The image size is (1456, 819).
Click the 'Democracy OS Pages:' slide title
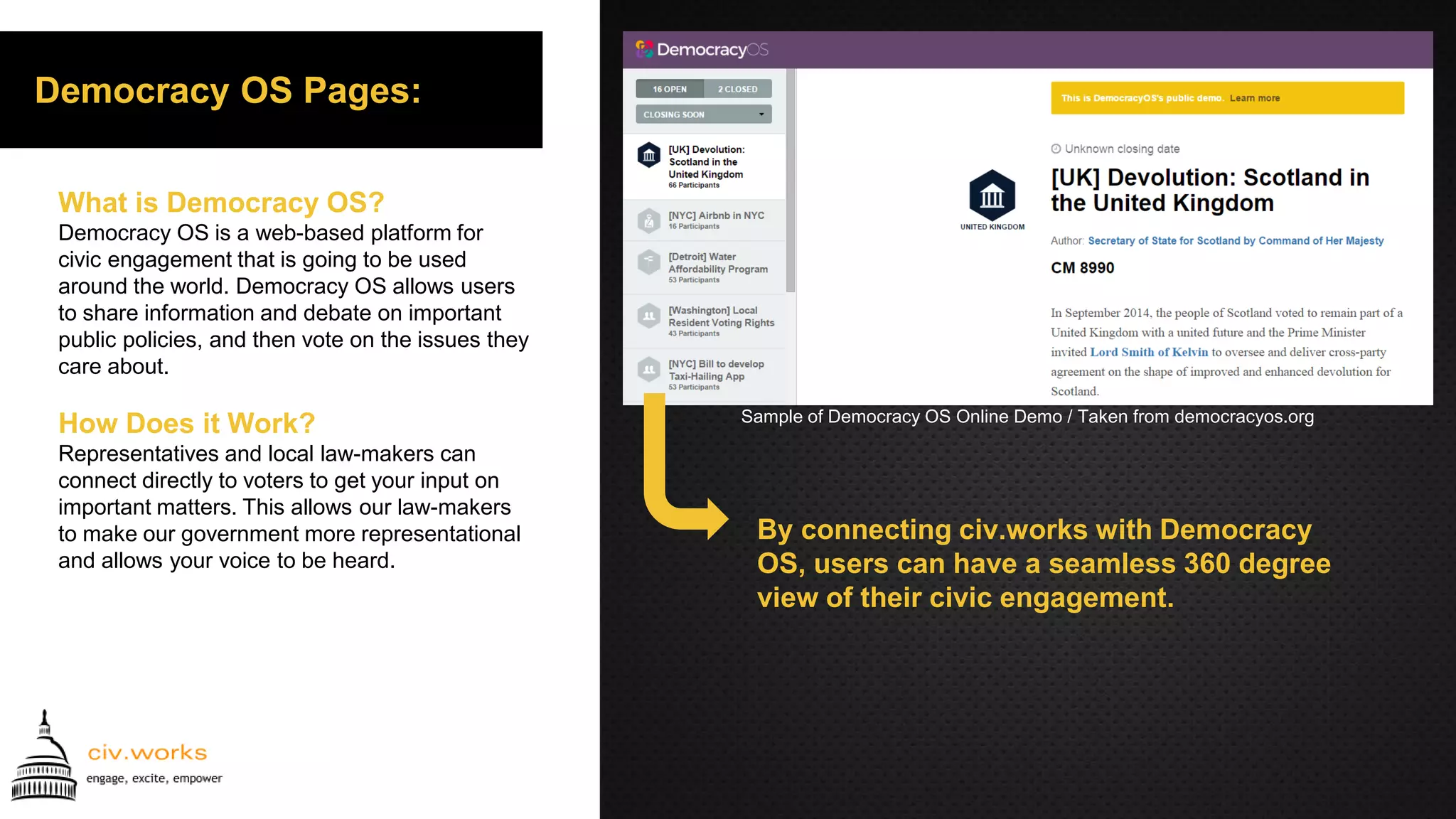227,91
